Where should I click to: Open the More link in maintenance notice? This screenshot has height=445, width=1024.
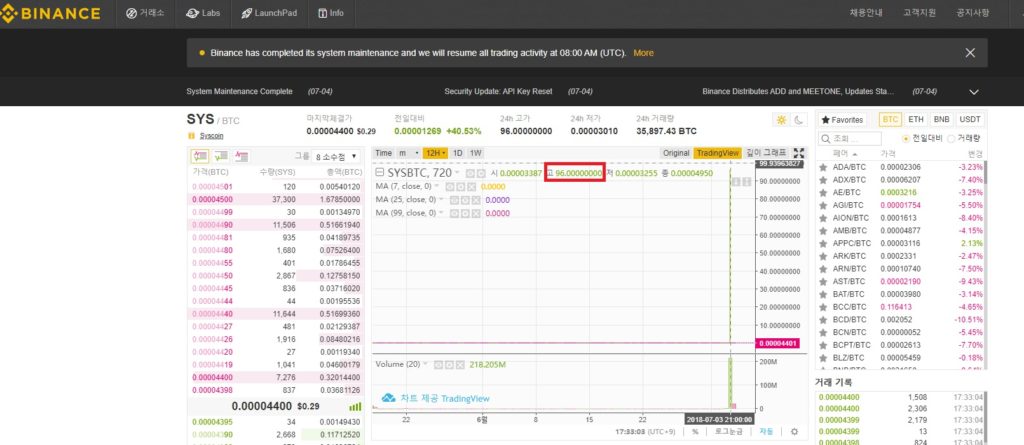click(643, 53)
